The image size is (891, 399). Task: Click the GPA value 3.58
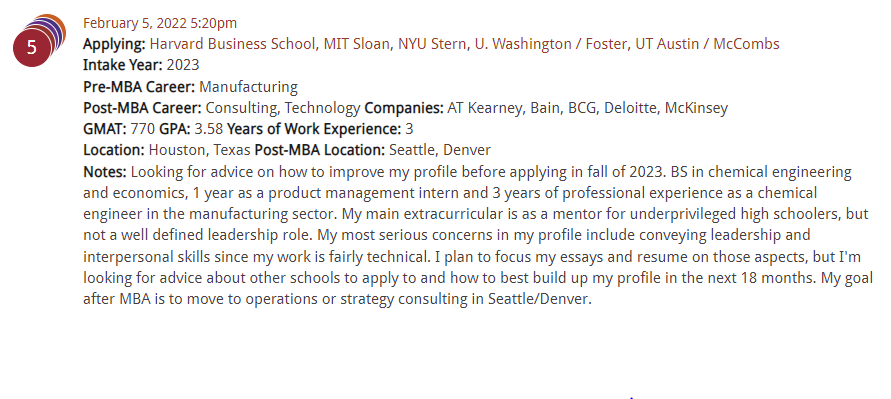(209, 129)
